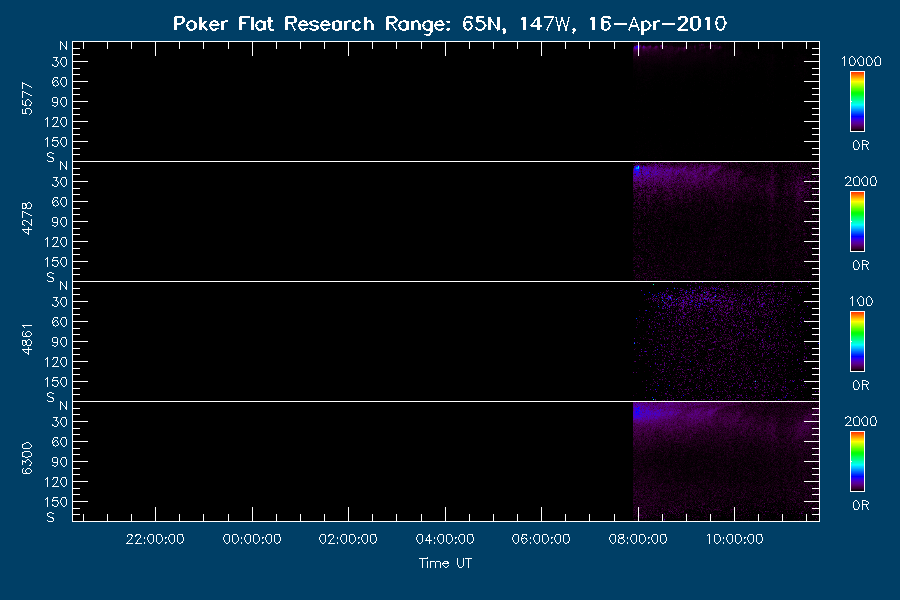
Task: Click the 10000 color scale maximum
Action: (x=861, y=61)
